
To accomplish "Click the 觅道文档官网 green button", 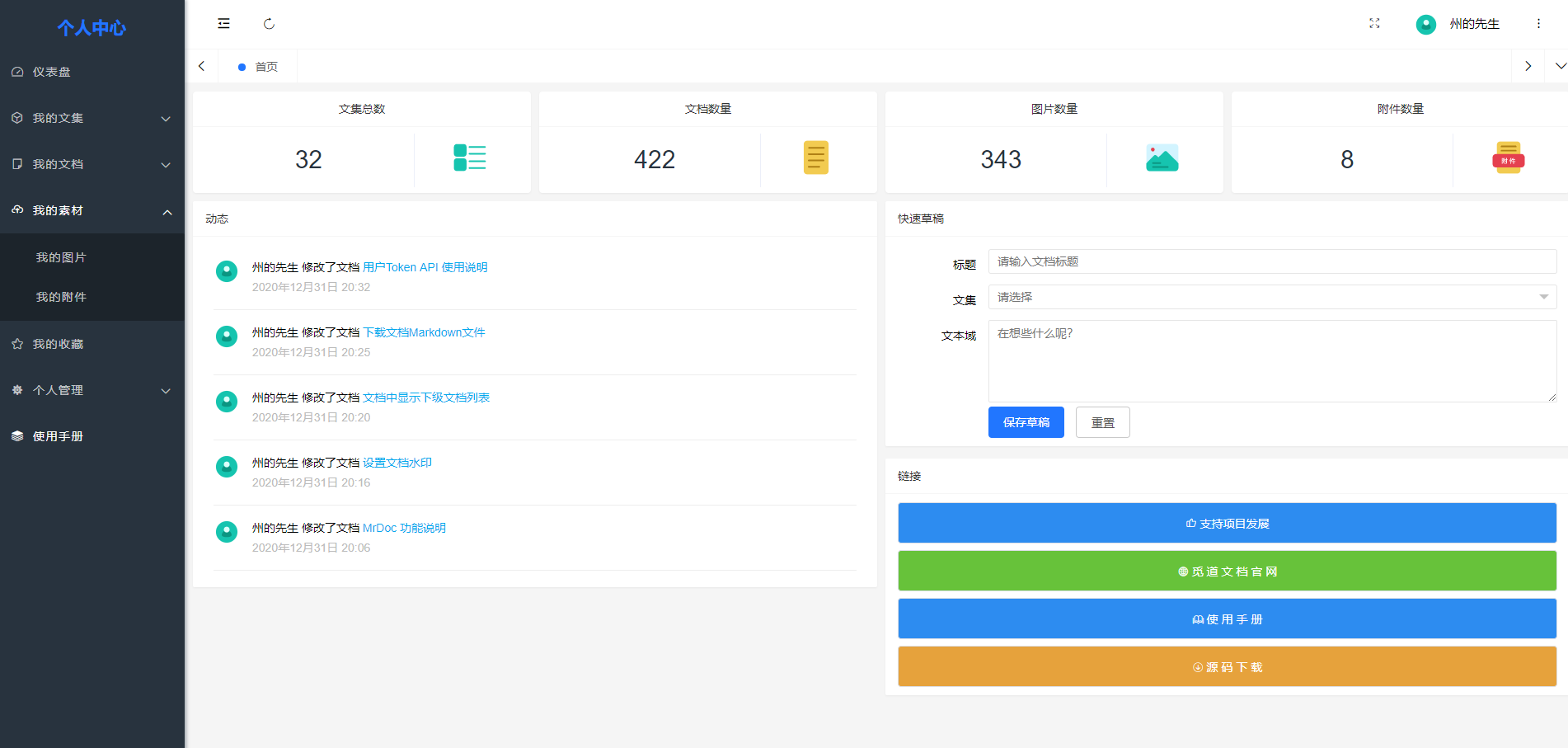I will 1227,571.
